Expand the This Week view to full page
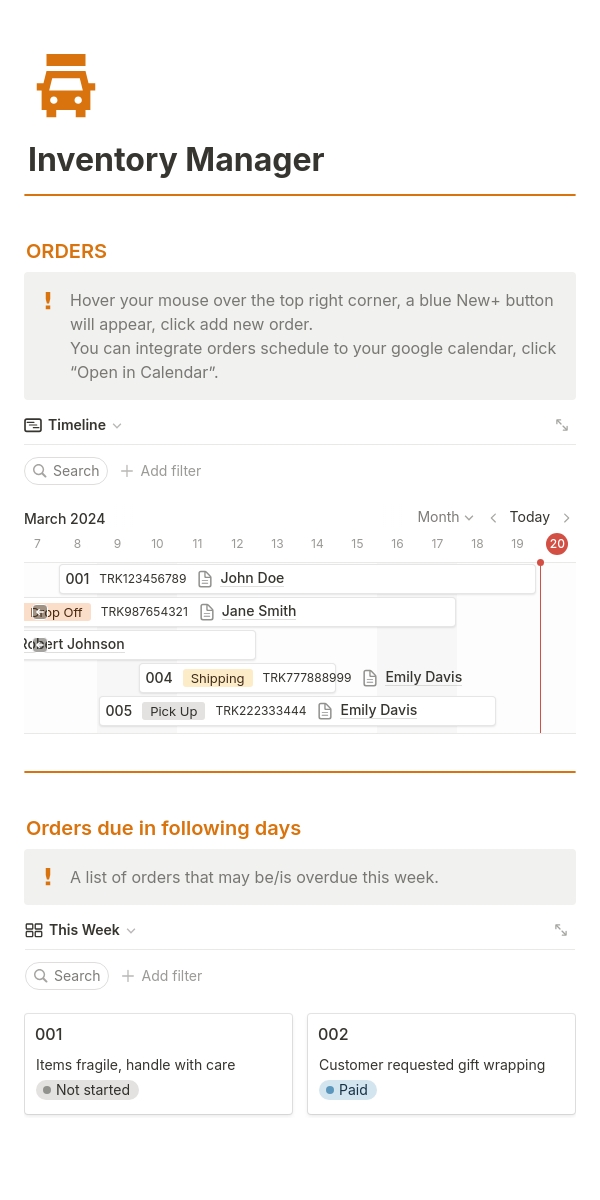The height and width of the screenshot is (1200, 600). (x=561, y=930)
